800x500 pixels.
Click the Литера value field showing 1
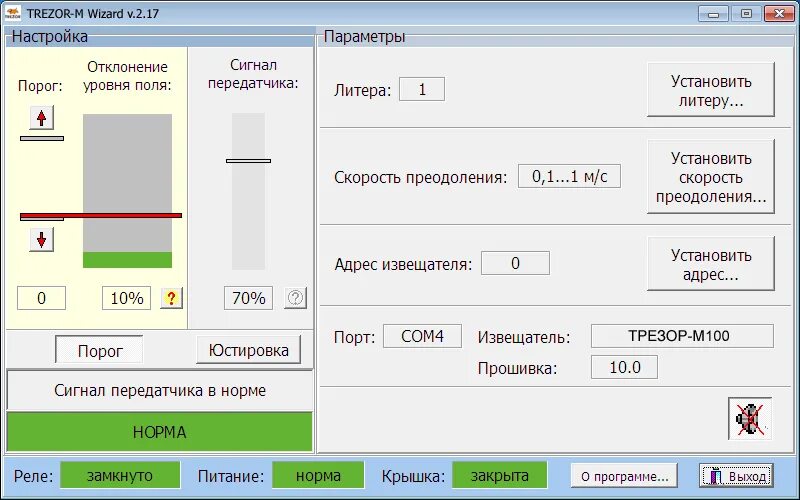[422, 89]
